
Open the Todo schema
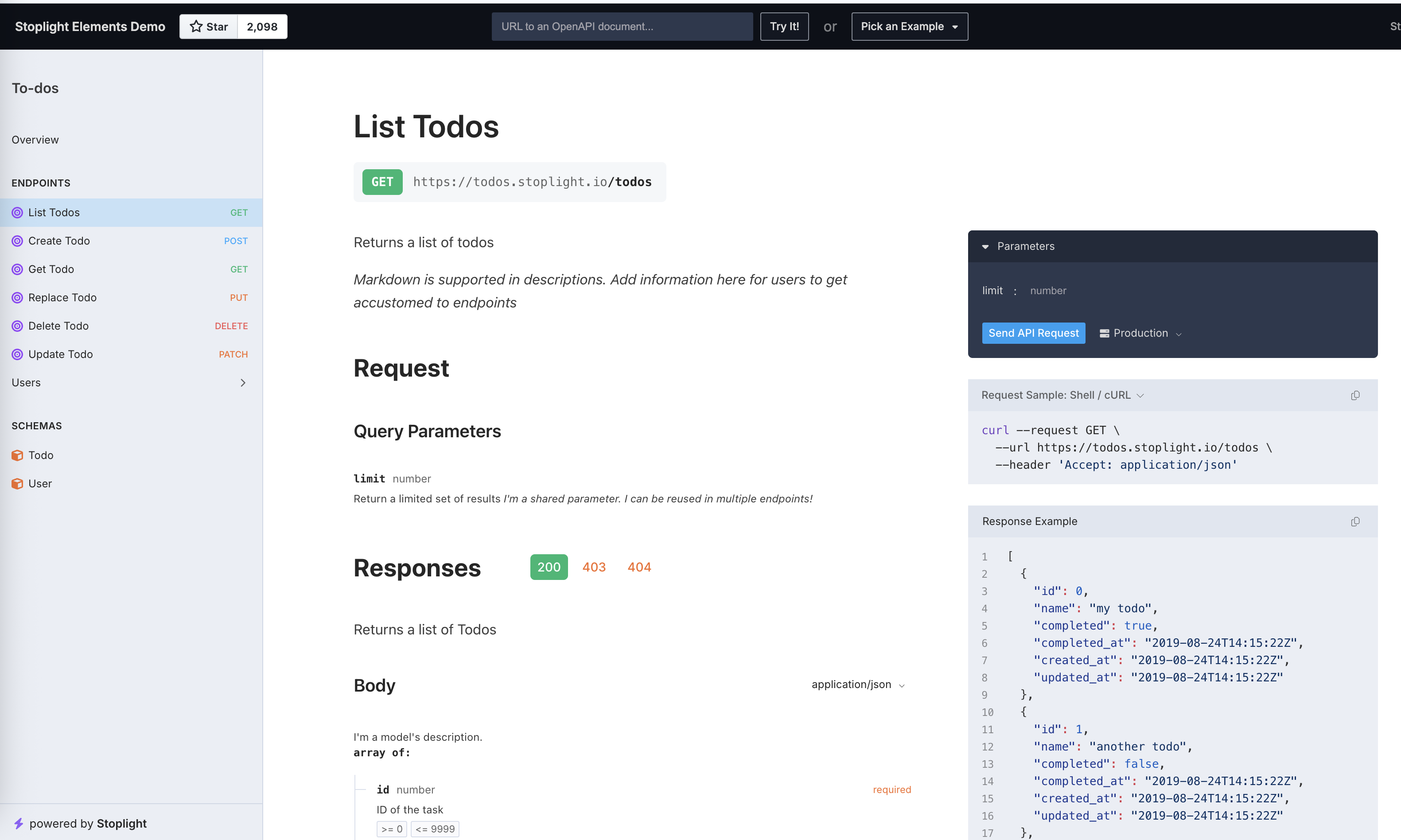131,455
